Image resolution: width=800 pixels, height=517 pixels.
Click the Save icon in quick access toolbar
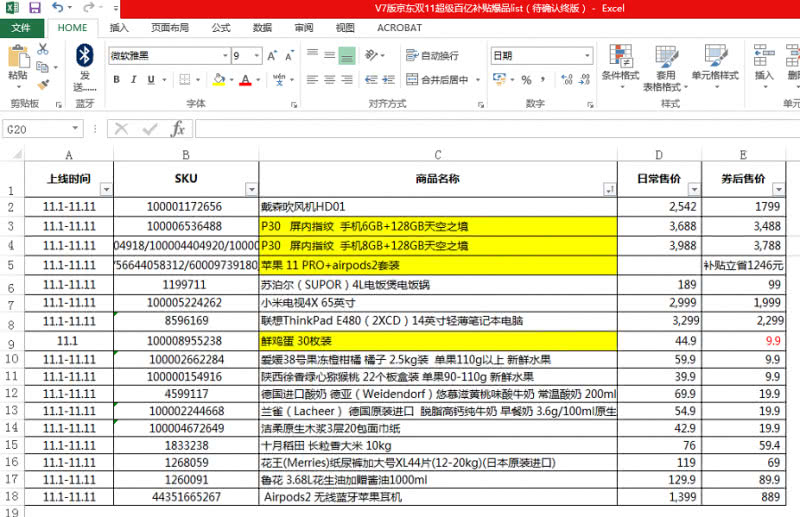point(35,8)
